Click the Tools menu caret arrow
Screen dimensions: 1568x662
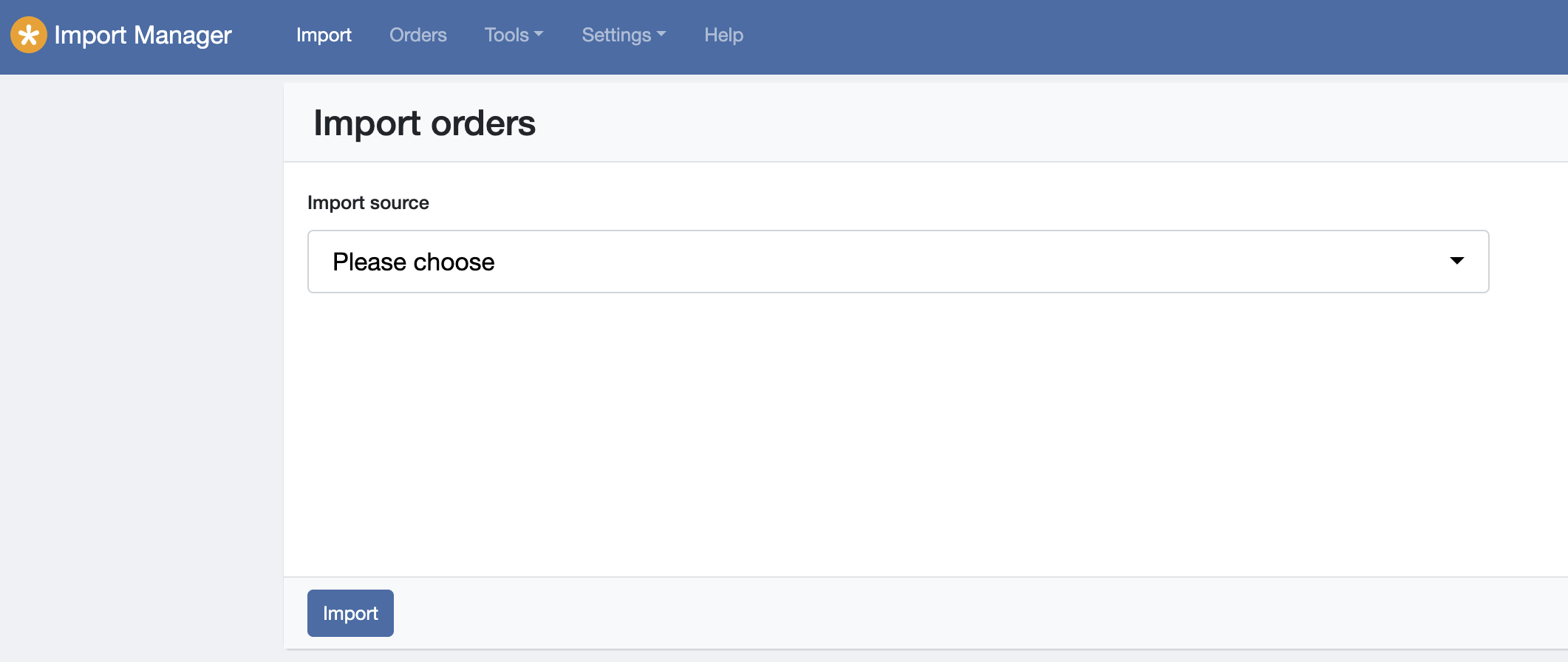coord(539,34)
